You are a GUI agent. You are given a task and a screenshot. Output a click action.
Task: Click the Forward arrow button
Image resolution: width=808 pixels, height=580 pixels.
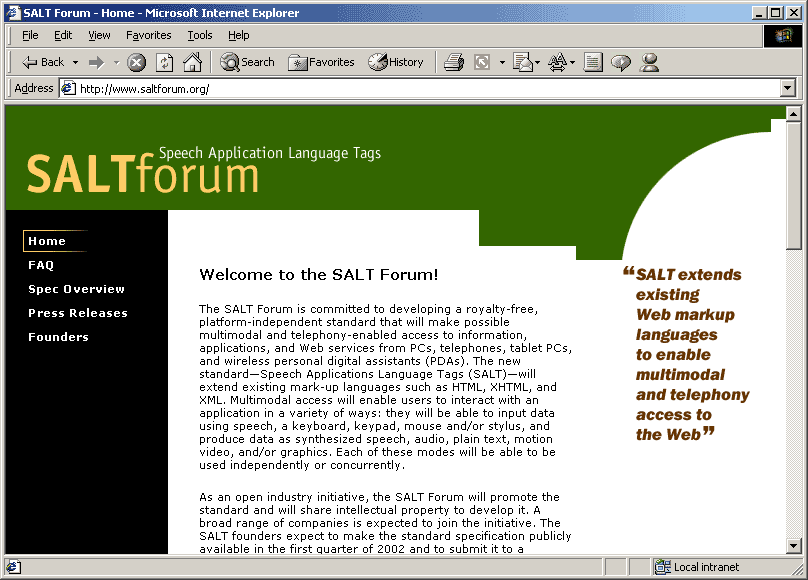[x=96, y=63]
